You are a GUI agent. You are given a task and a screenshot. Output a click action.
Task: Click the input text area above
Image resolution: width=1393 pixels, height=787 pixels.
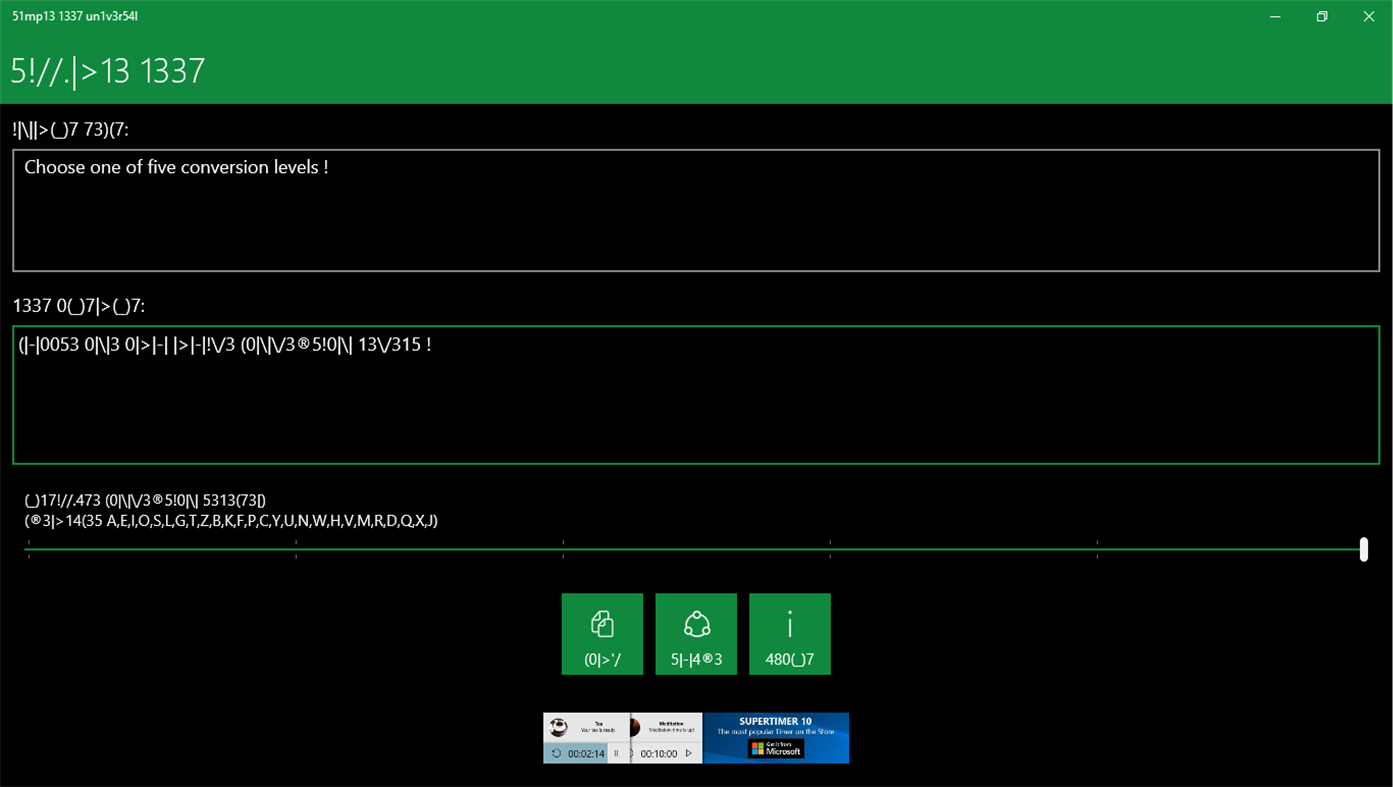[x=695, y=210]
